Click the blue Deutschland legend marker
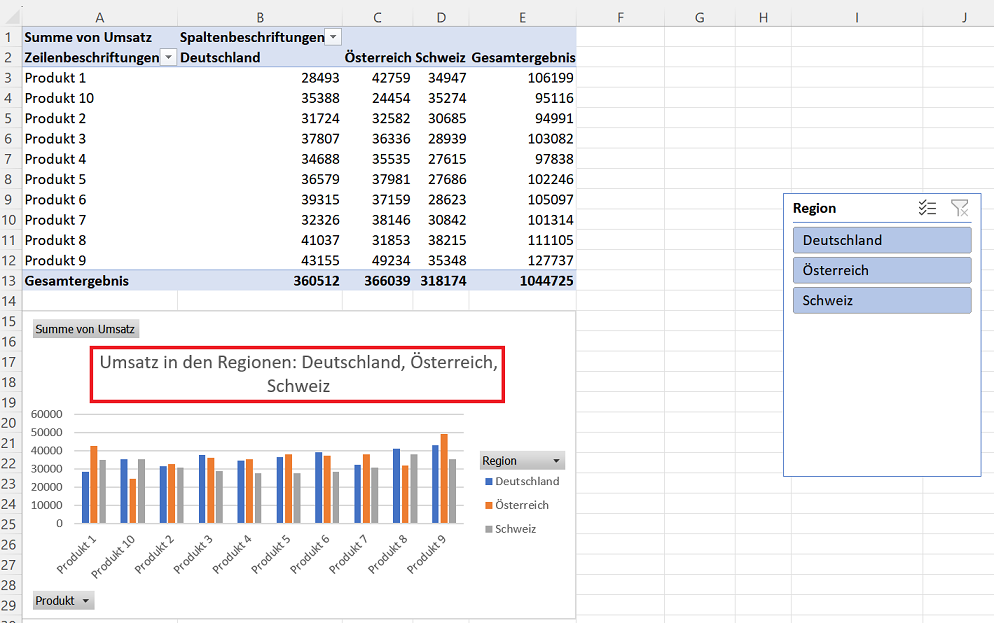The image size is (994, 623). [487, 482]
